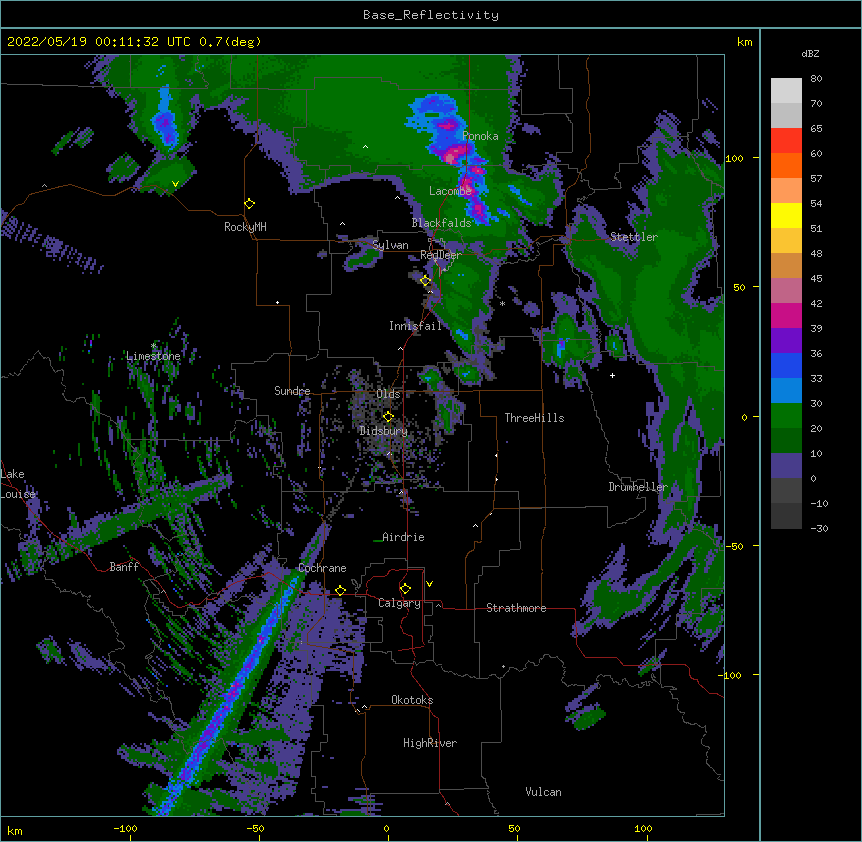This screenshot has height=842, width=862.
Task: Click the RockyMH label
Action: click(x=245, y=227)
